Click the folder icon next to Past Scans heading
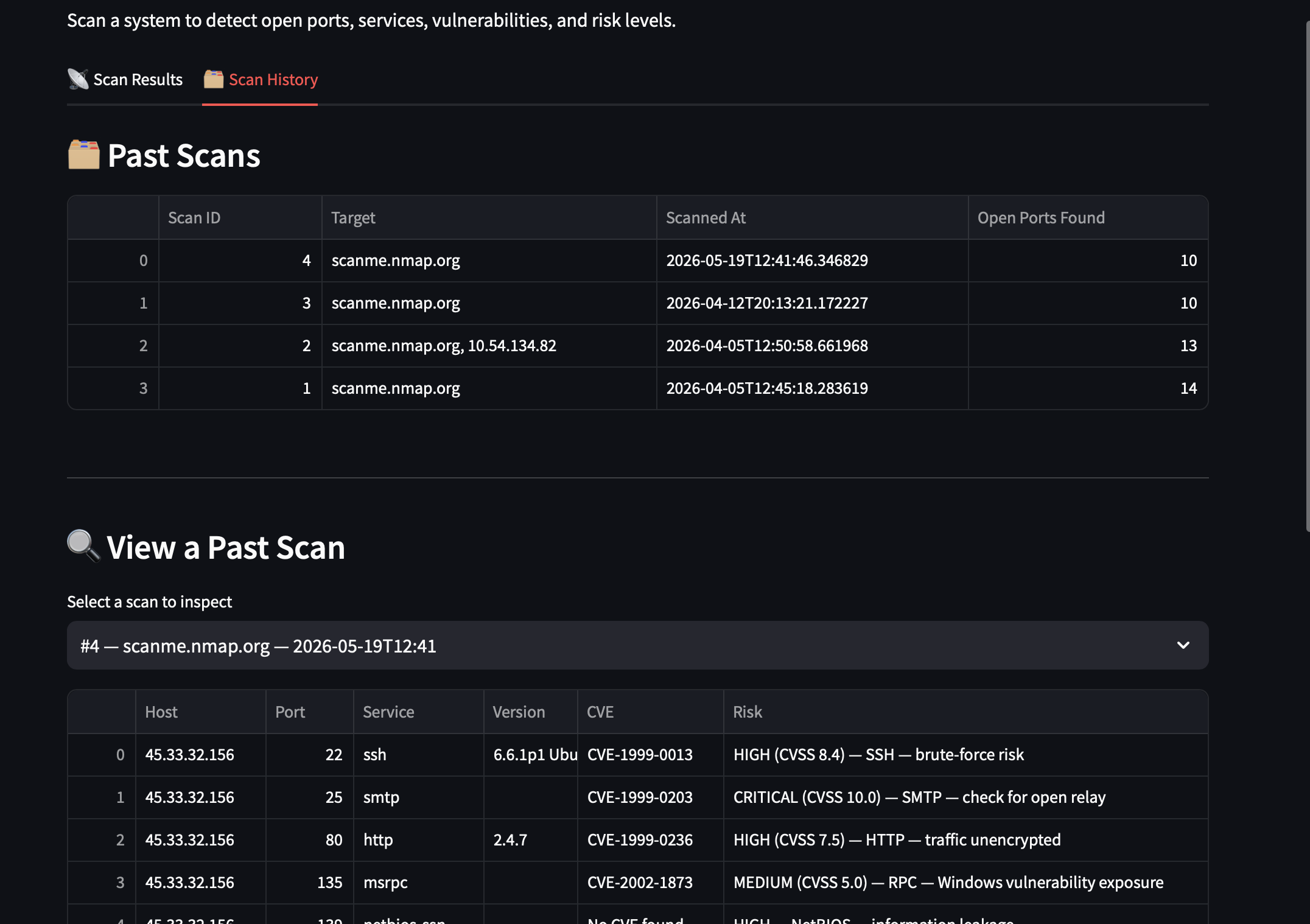Screen dimensions: 1310x924 [x=83, y=155]
